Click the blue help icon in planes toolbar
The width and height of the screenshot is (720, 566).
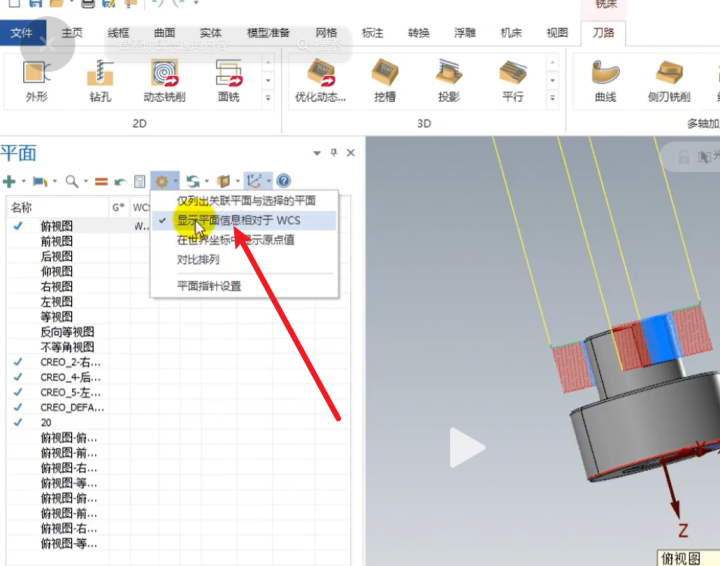(x=283, y=181)
